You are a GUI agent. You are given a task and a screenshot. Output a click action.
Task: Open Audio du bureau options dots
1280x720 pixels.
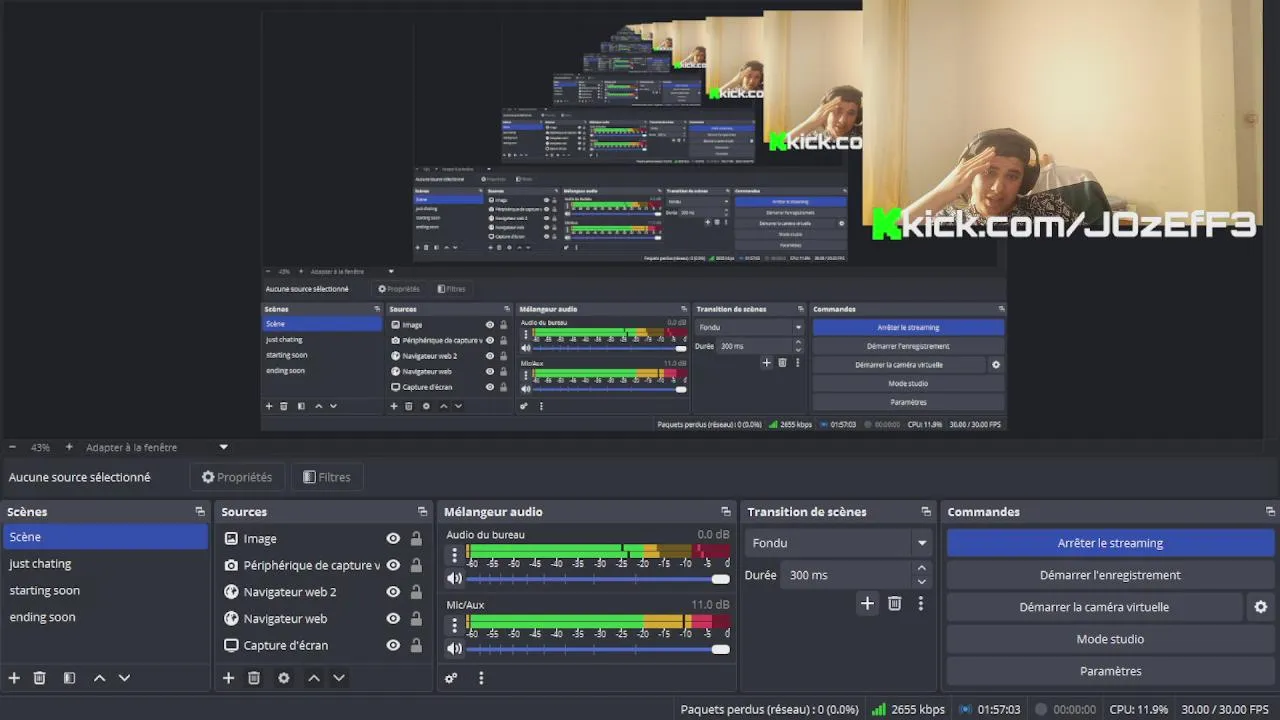click(x=454, y=554)
